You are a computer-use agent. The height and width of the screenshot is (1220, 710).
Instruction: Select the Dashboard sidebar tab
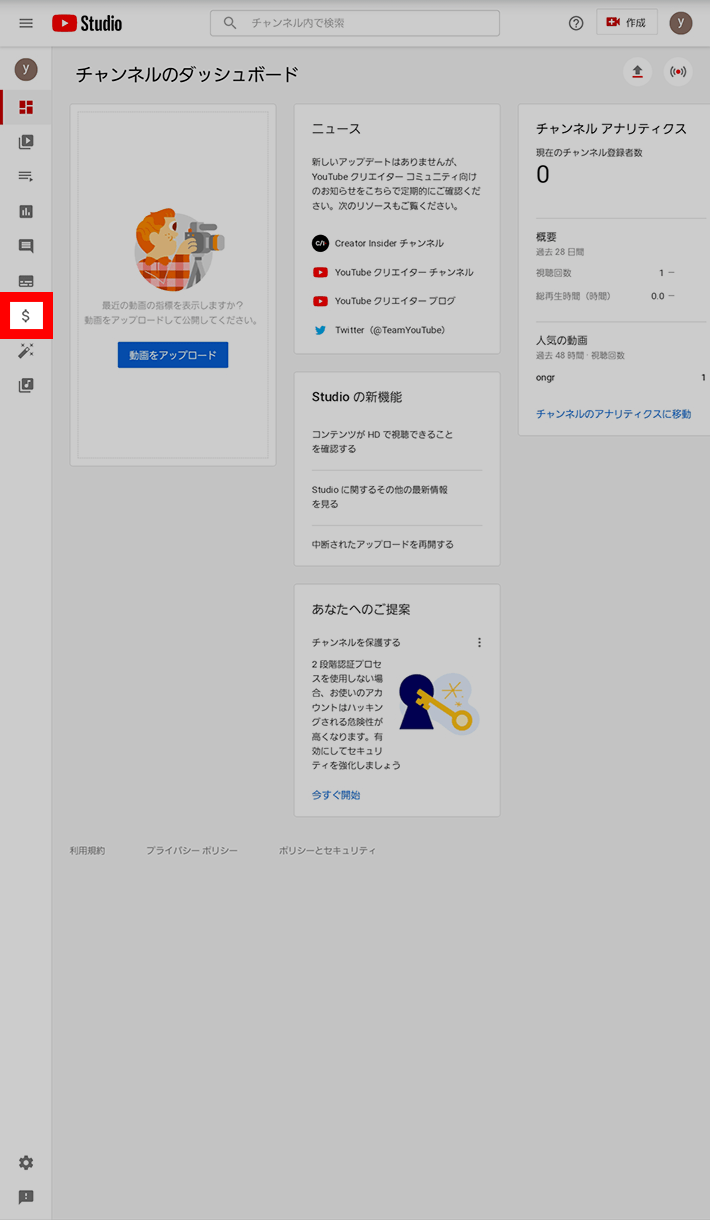[26, 107]
